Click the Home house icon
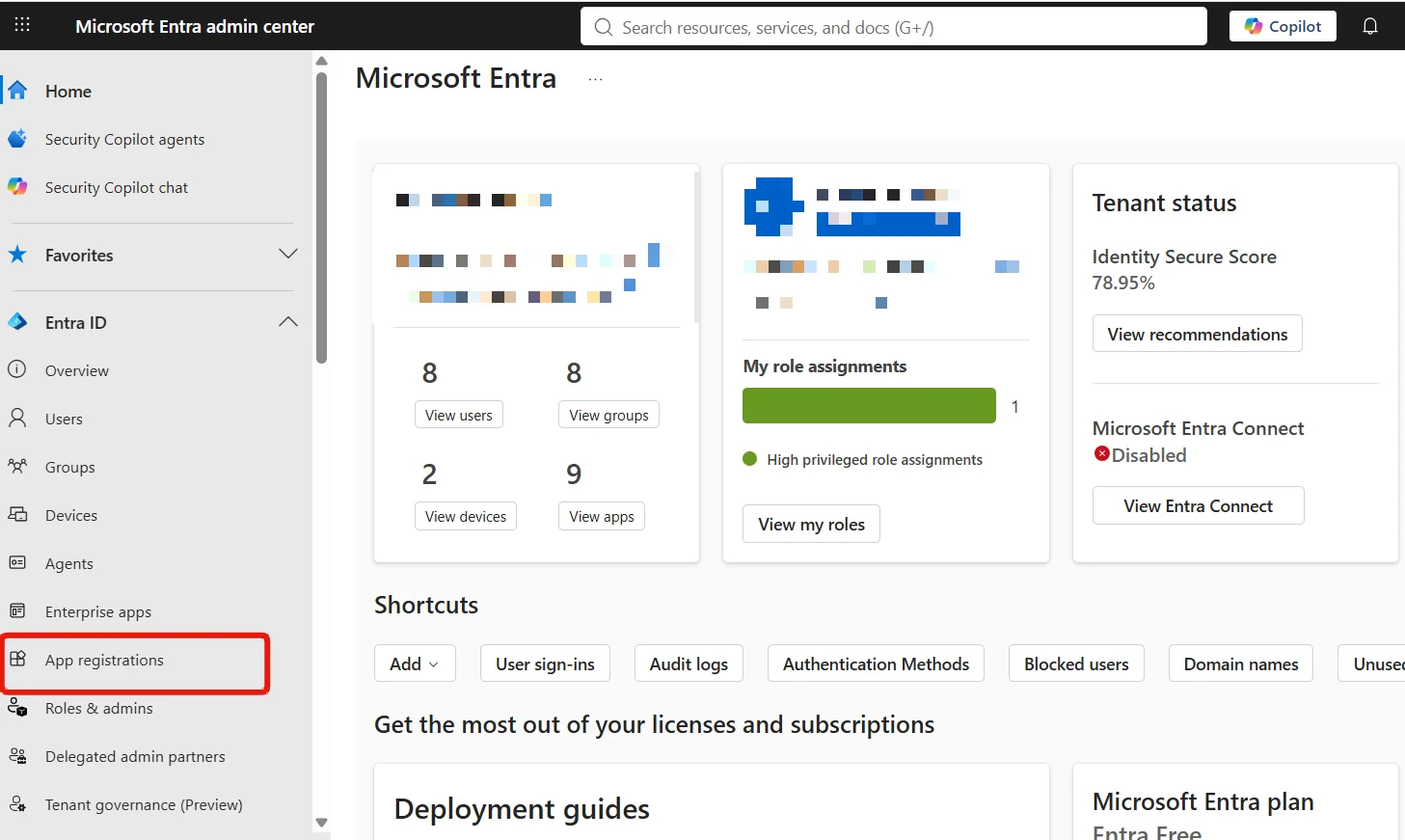 pyautogui.click(x=17, y=91)
